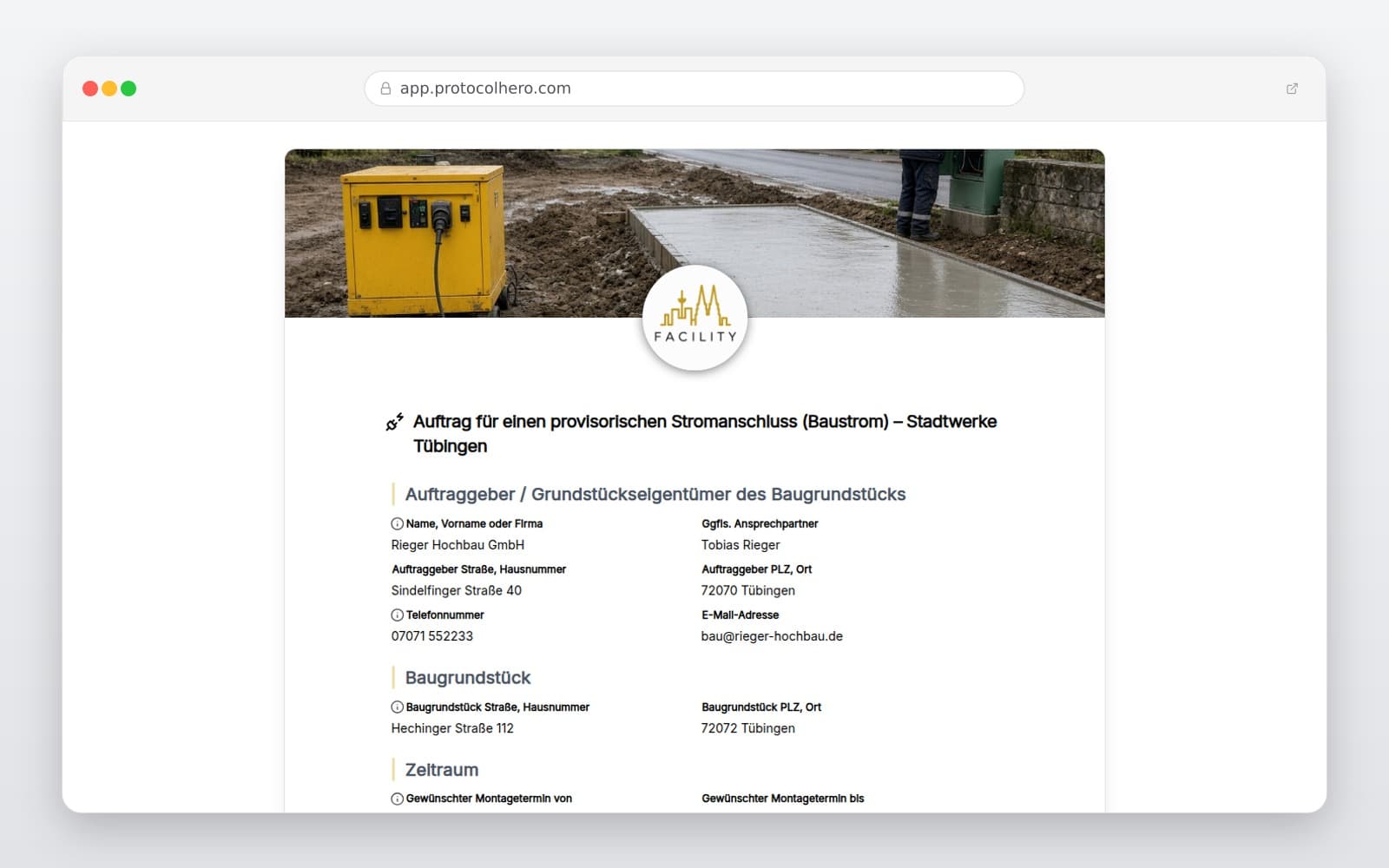Click info icon next to Telefonnummer
Screen dimensions: 1389x868
[x=397, y=615]
